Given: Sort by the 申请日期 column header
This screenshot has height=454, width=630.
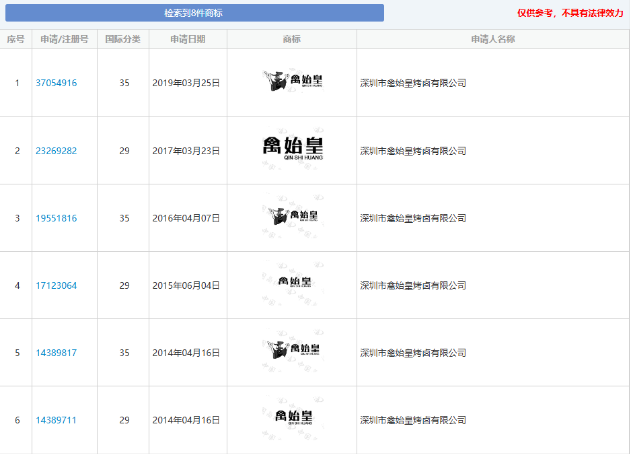Looking at the screenshot, I should [x=187, y=40].
